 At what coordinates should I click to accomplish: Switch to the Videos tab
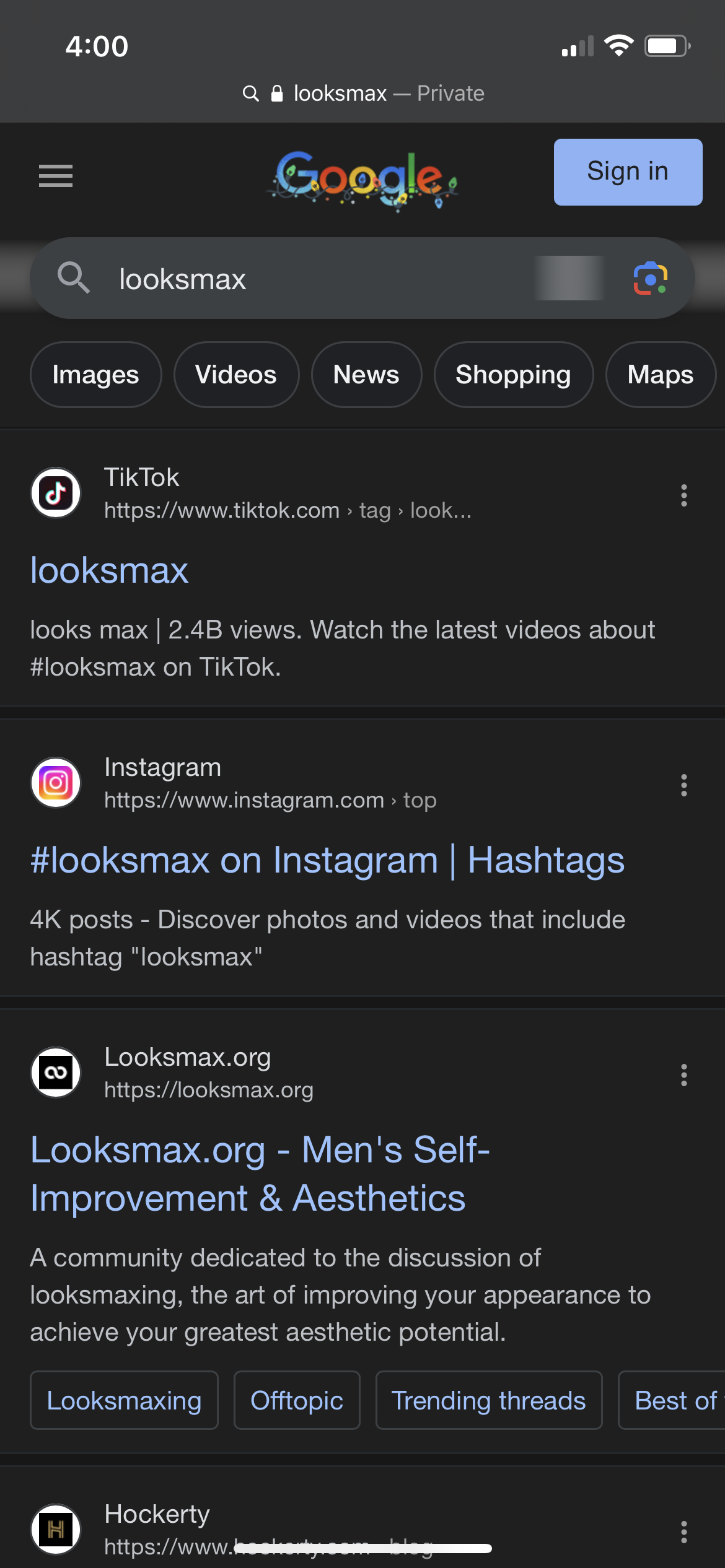tap(236, 375)
